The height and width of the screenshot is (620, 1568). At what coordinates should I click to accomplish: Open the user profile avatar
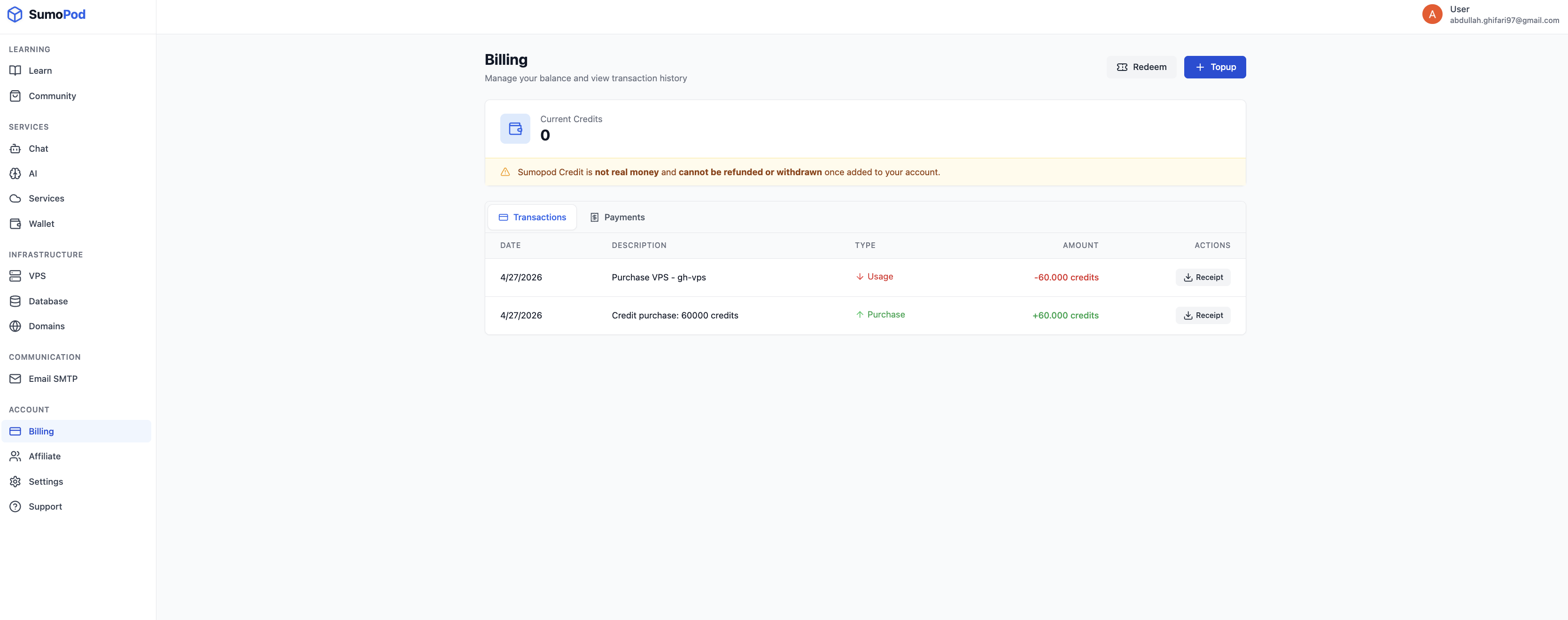coord(1432,13)
